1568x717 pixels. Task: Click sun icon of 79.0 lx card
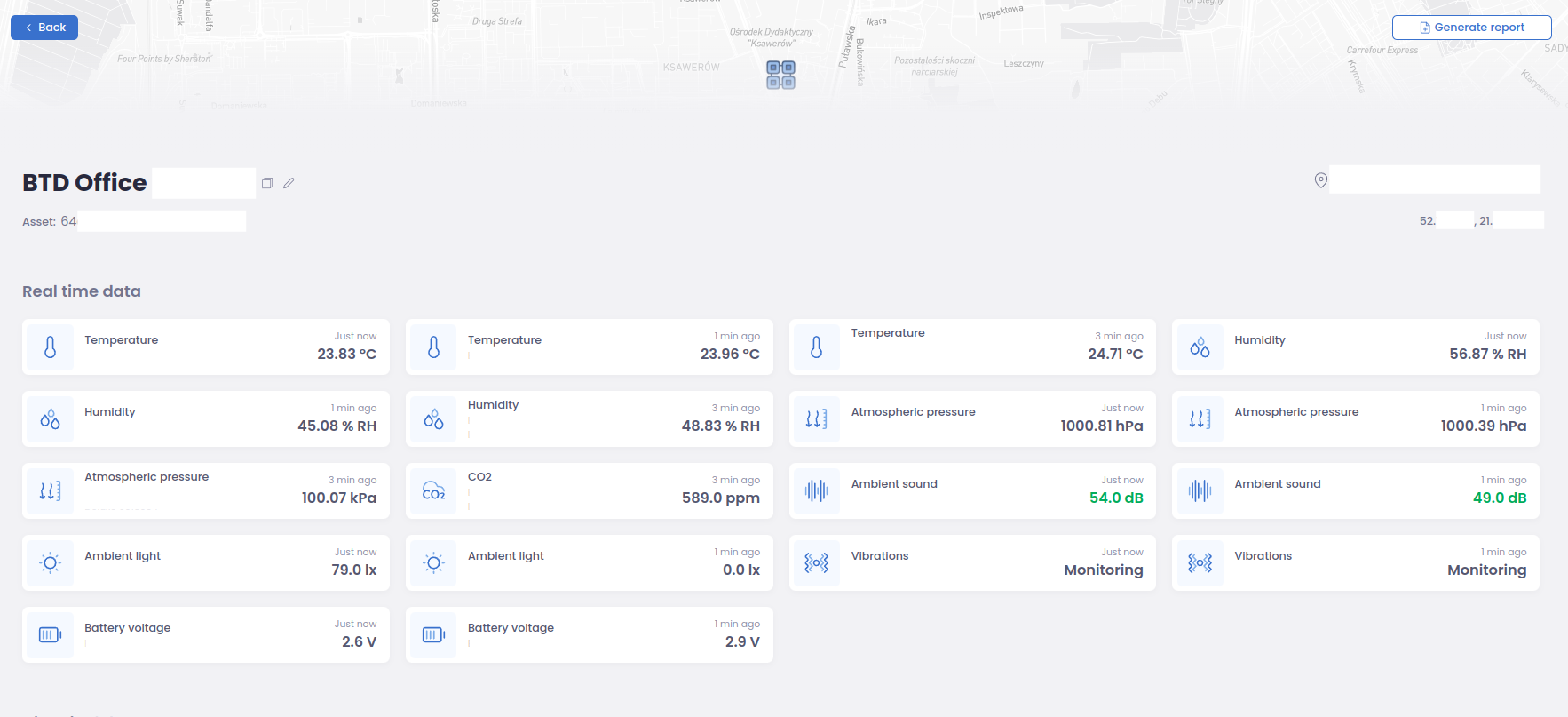coord(51,563)
